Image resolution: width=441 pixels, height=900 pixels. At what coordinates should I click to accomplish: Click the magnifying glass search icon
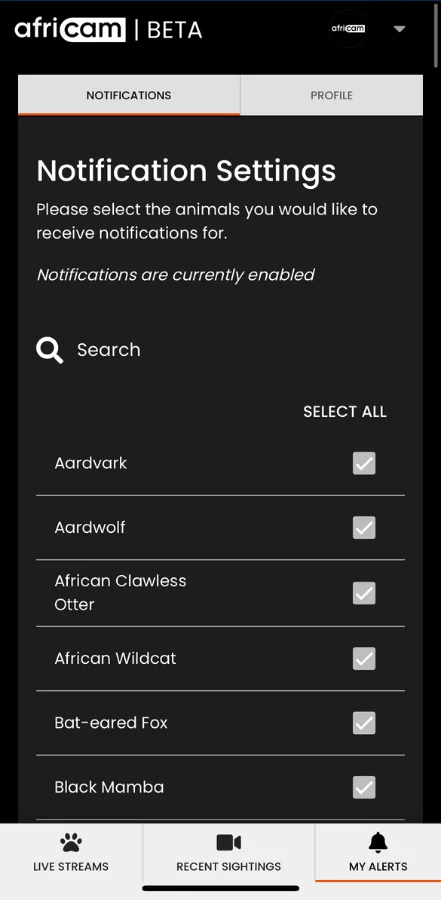[49, 350]
